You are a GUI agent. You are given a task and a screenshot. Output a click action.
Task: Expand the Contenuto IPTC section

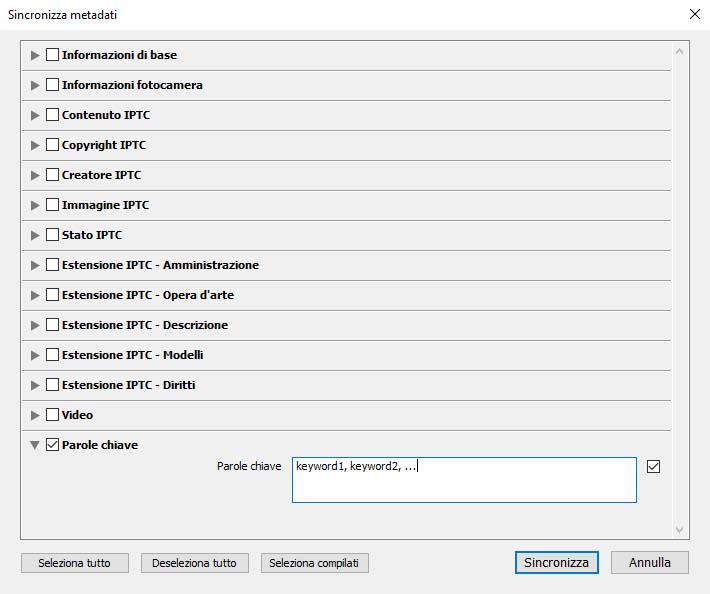(x=36, y=115)
